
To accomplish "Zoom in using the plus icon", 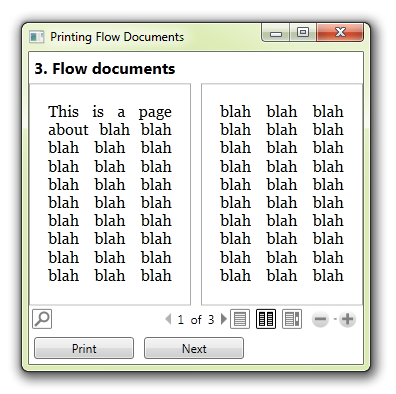I will point(347,319).
